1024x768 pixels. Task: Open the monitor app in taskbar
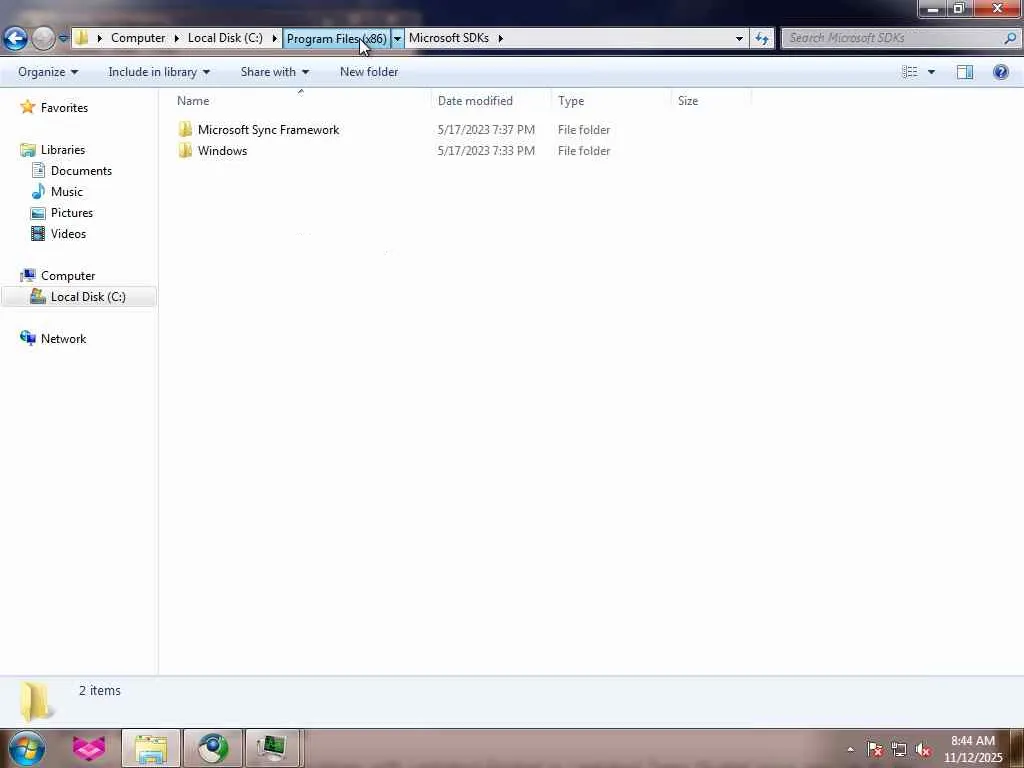pyautogui.click(x=272, y=748)
